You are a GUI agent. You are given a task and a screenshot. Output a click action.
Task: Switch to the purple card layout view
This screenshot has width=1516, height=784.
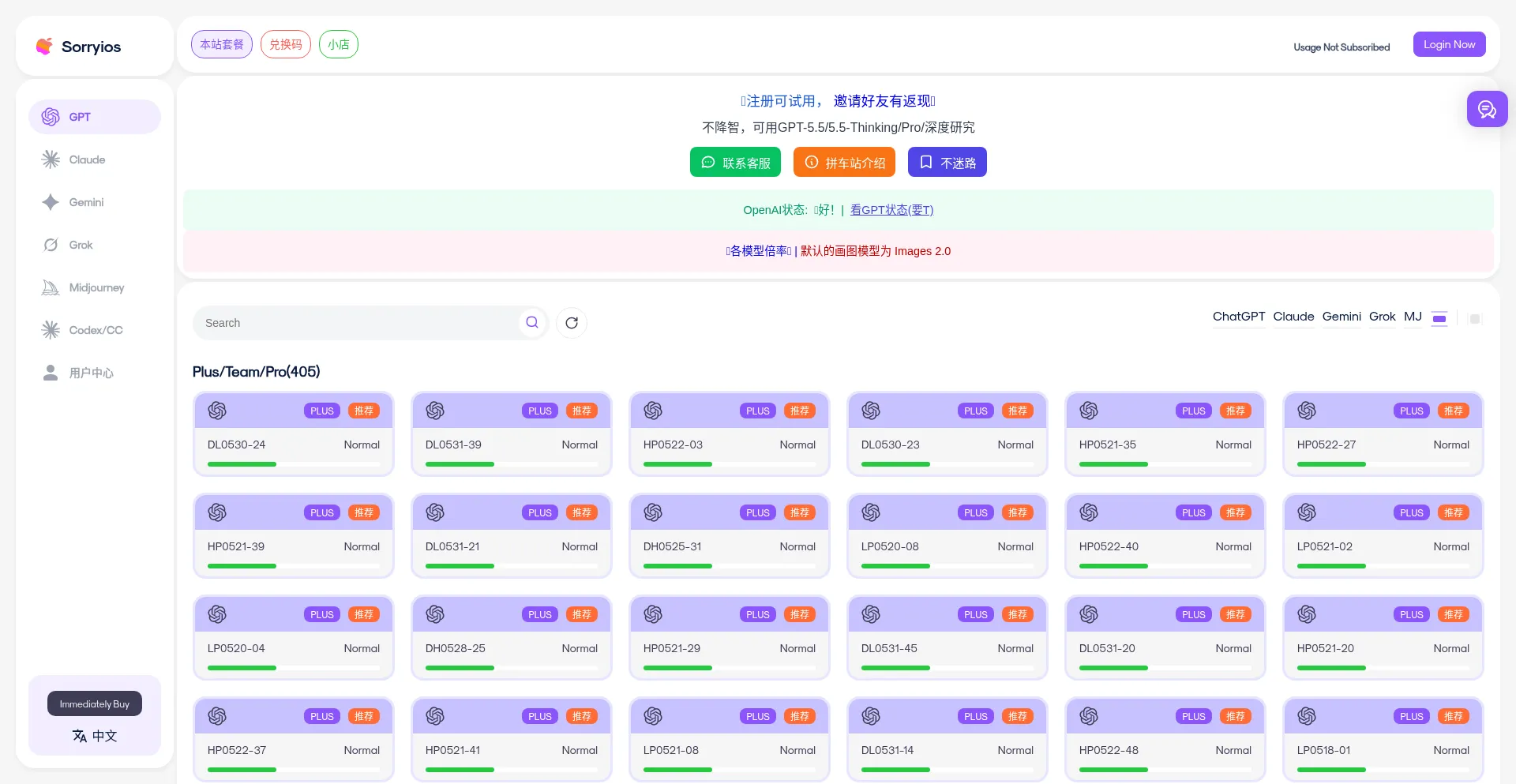[1439, 319]
